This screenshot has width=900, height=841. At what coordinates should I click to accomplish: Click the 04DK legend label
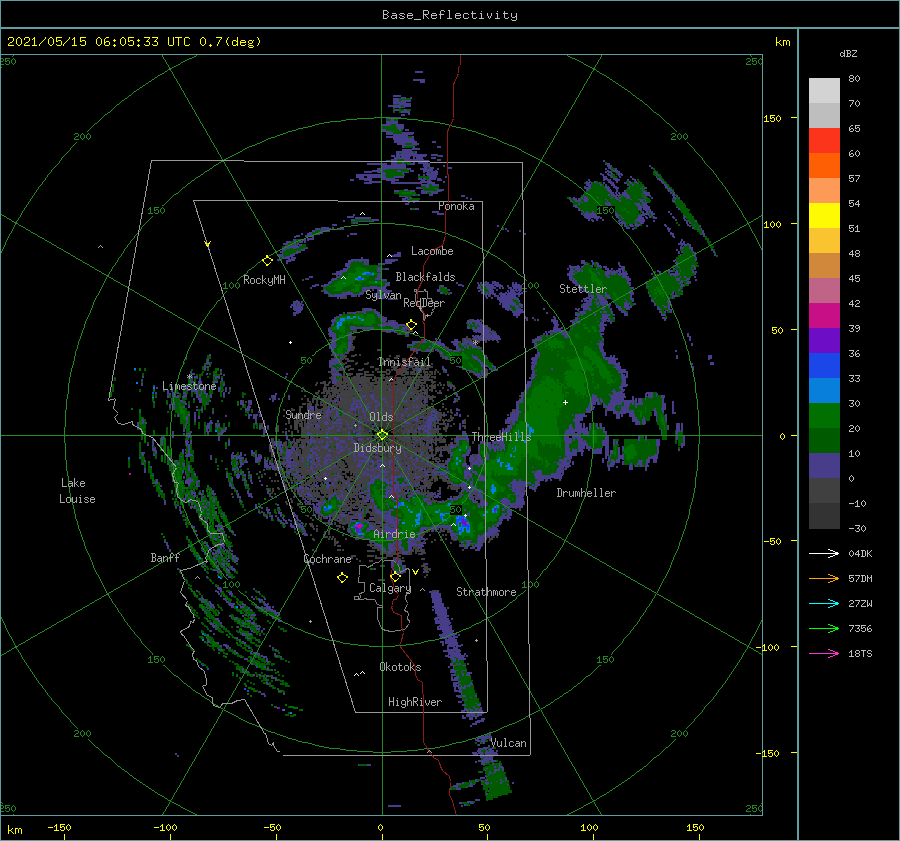pos(860,554)
